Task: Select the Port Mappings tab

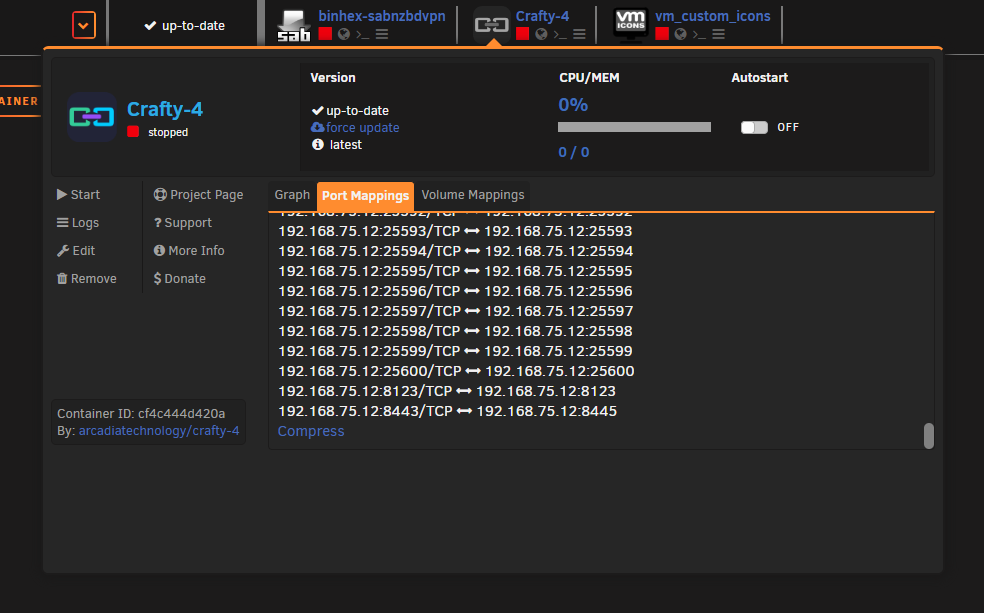Action: 365,196
